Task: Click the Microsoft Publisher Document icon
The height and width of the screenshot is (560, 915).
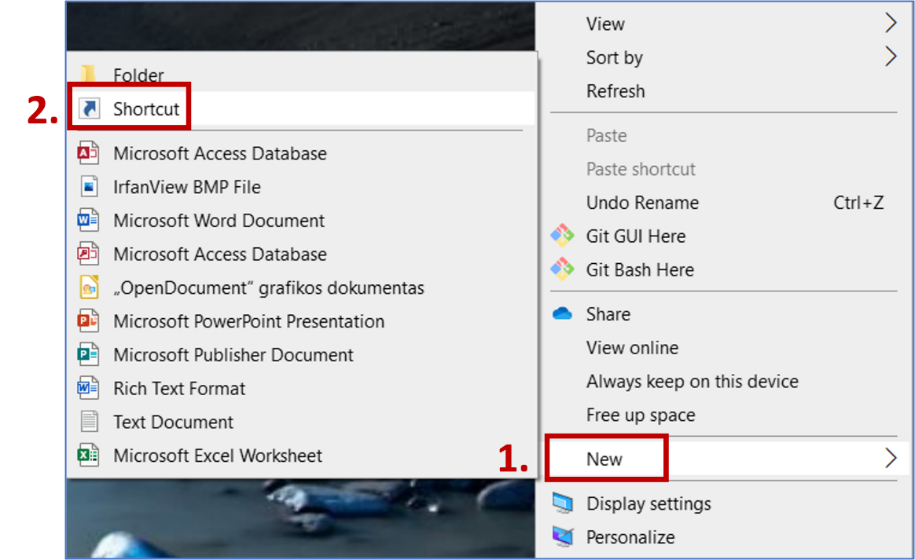Action: pyautogui.click(x=89, y=355)
